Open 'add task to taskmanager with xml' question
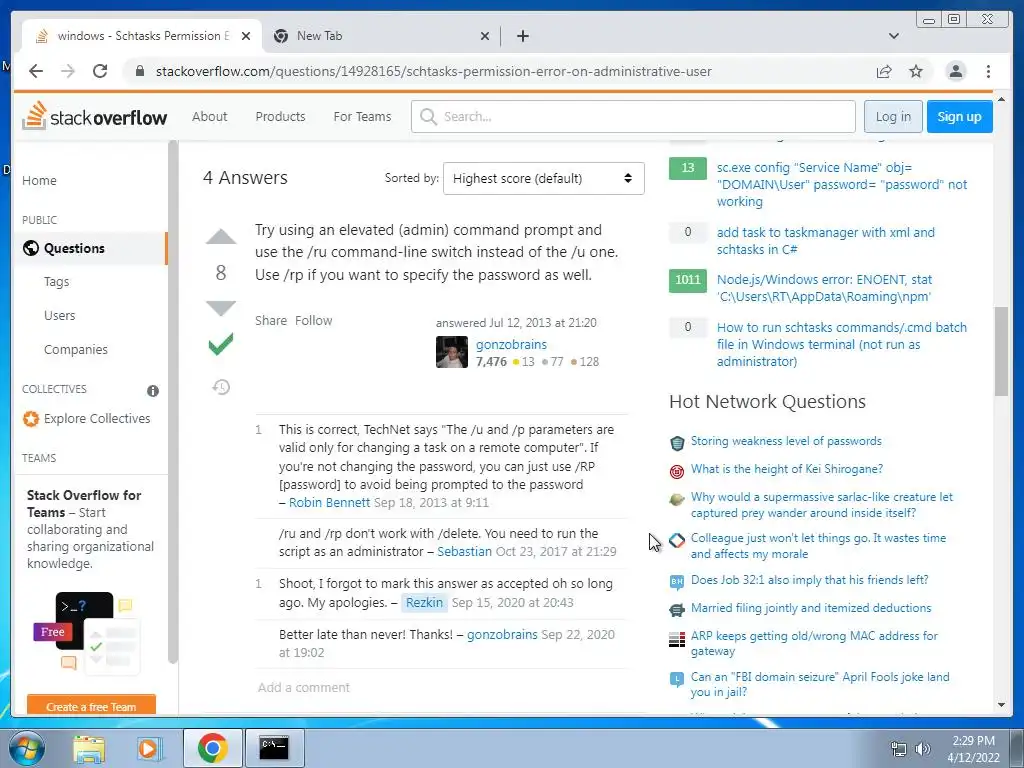The image size is (1024, 768). [825, 240]
